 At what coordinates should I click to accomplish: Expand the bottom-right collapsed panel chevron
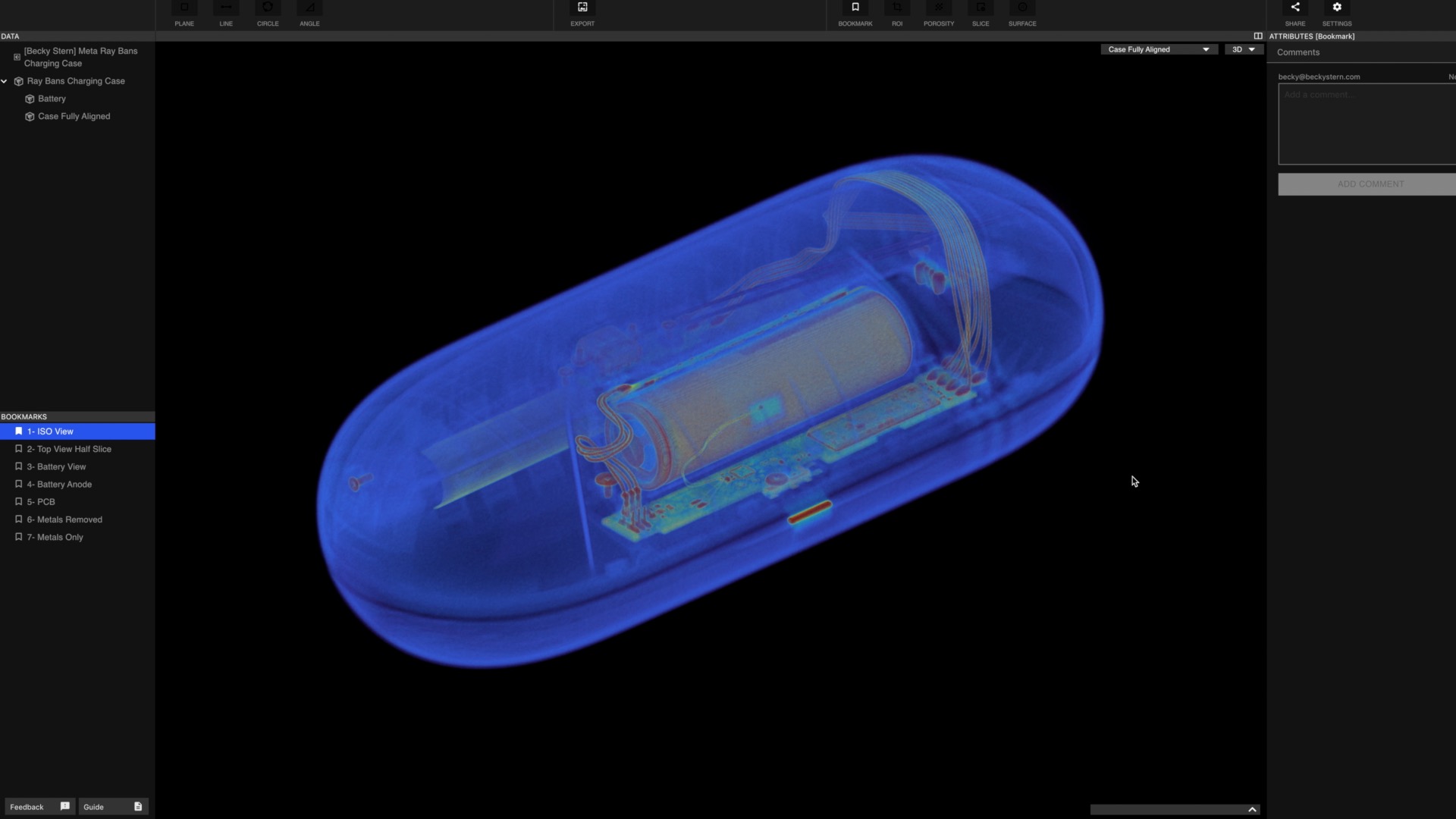[1252, 809]
